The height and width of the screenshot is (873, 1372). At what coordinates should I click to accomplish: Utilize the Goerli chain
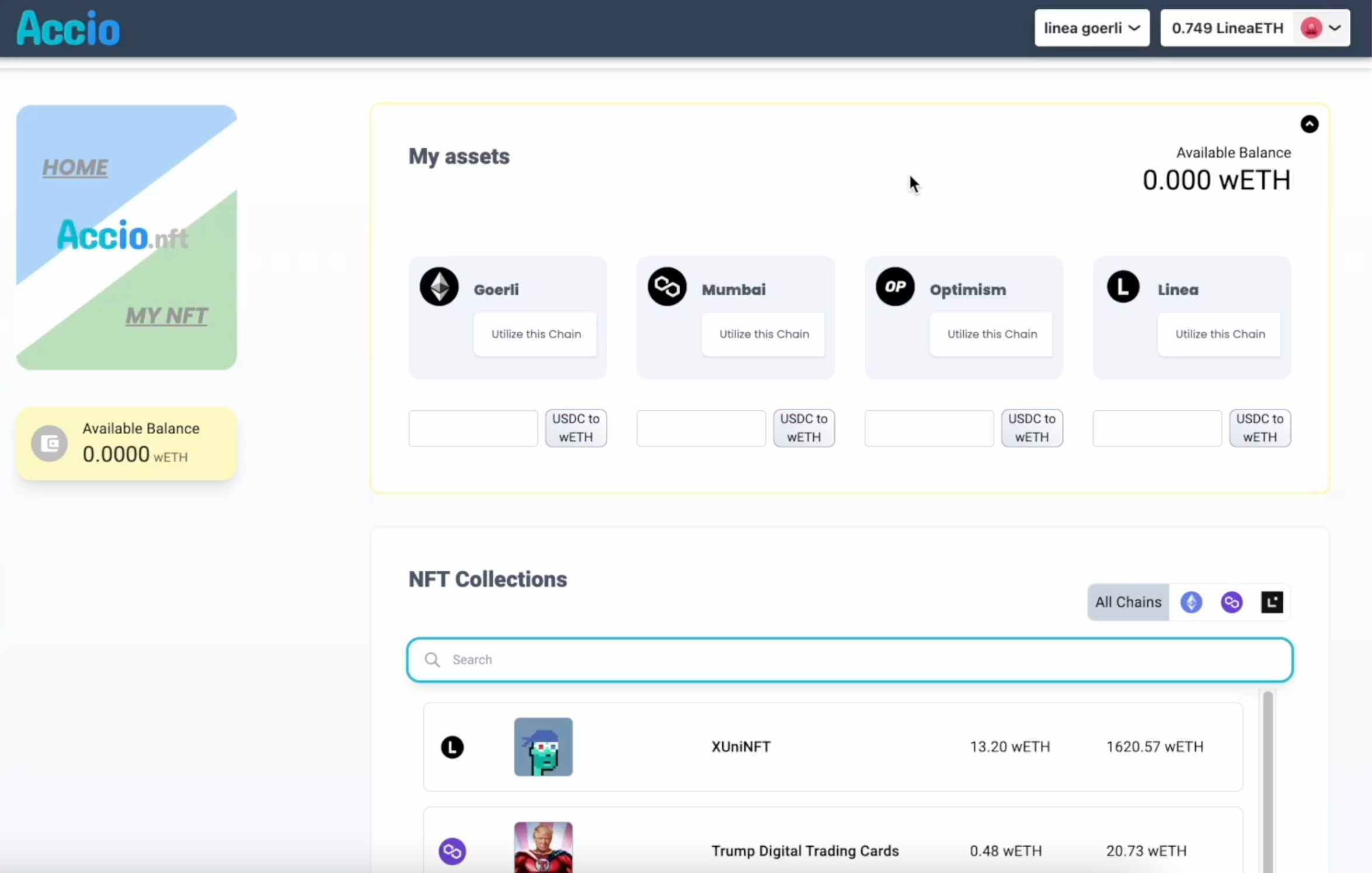(535, 334)
